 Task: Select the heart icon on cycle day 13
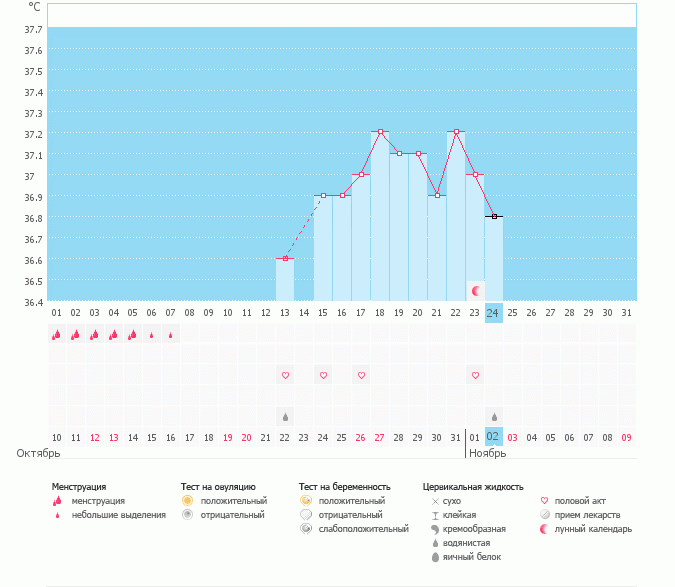(285, 375)
